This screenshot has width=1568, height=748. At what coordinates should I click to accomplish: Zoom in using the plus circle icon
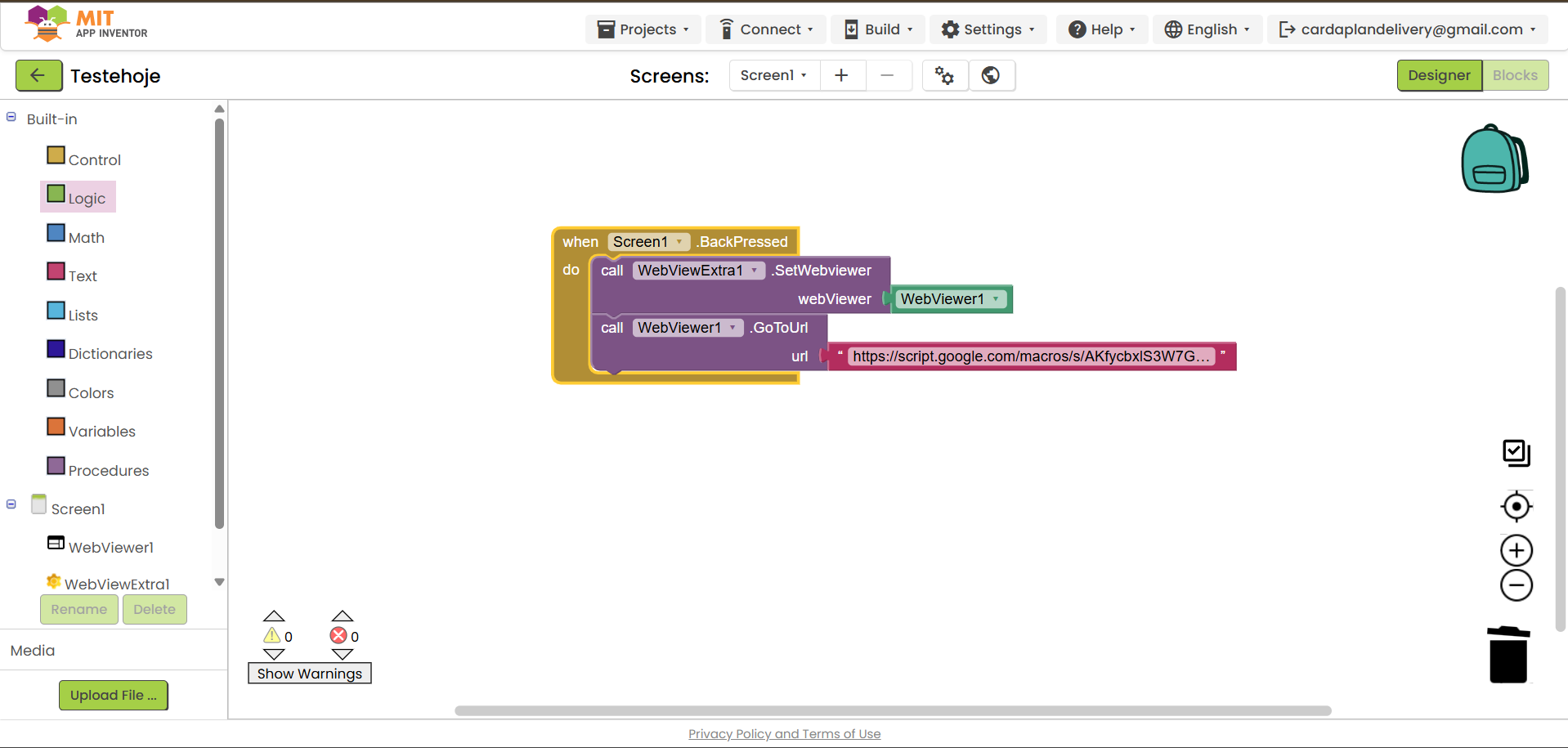(x=1516, y=550)
